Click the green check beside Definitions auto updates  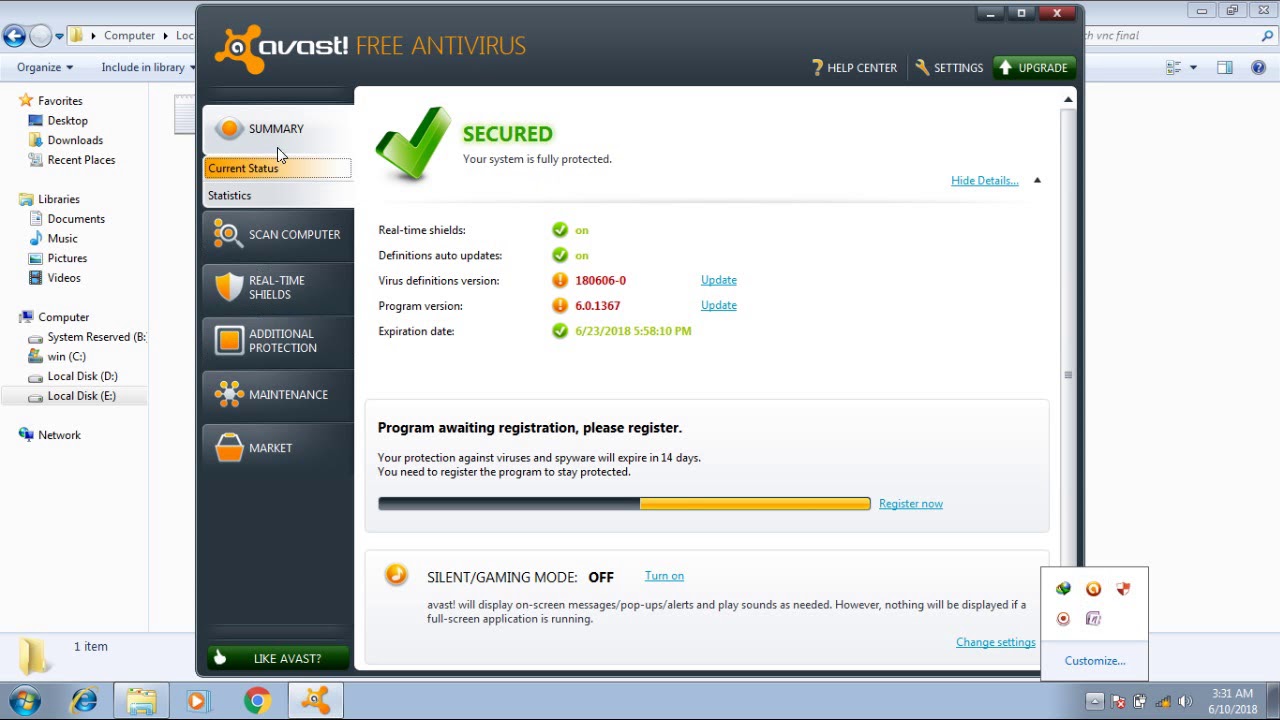[560, 255]
